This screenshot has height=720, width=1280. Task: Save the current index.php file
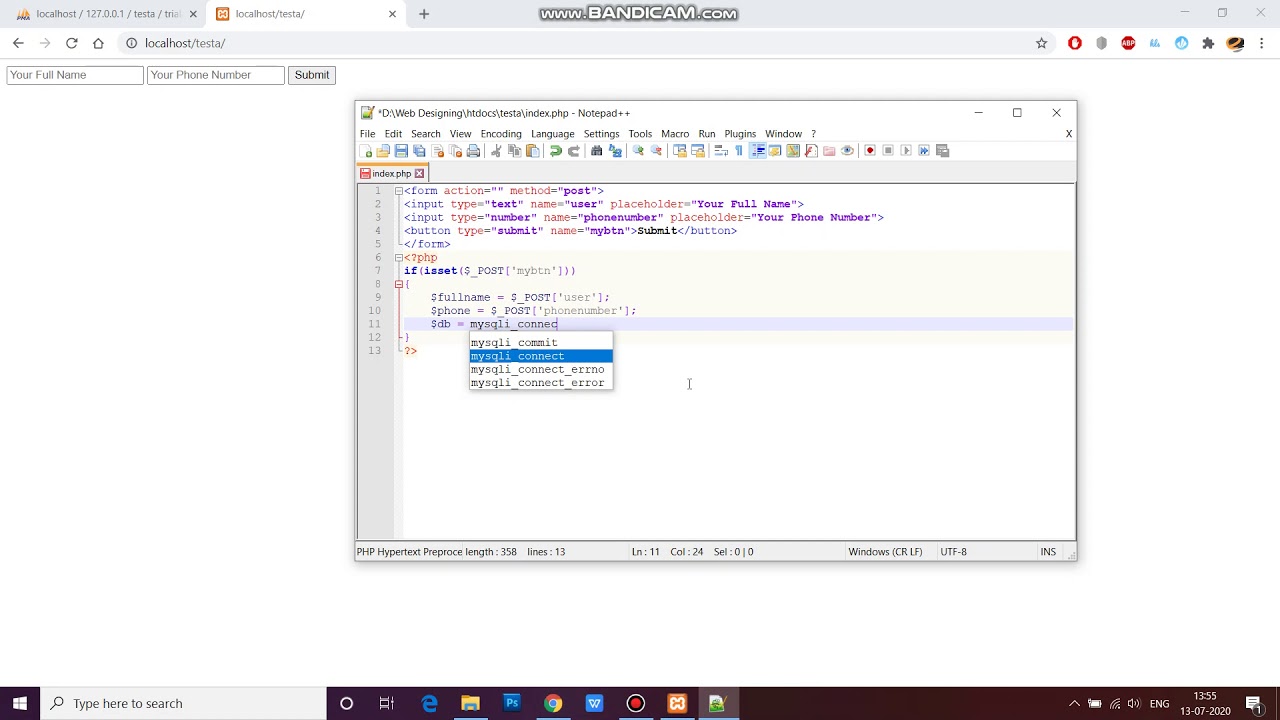[x=401, y=151]
